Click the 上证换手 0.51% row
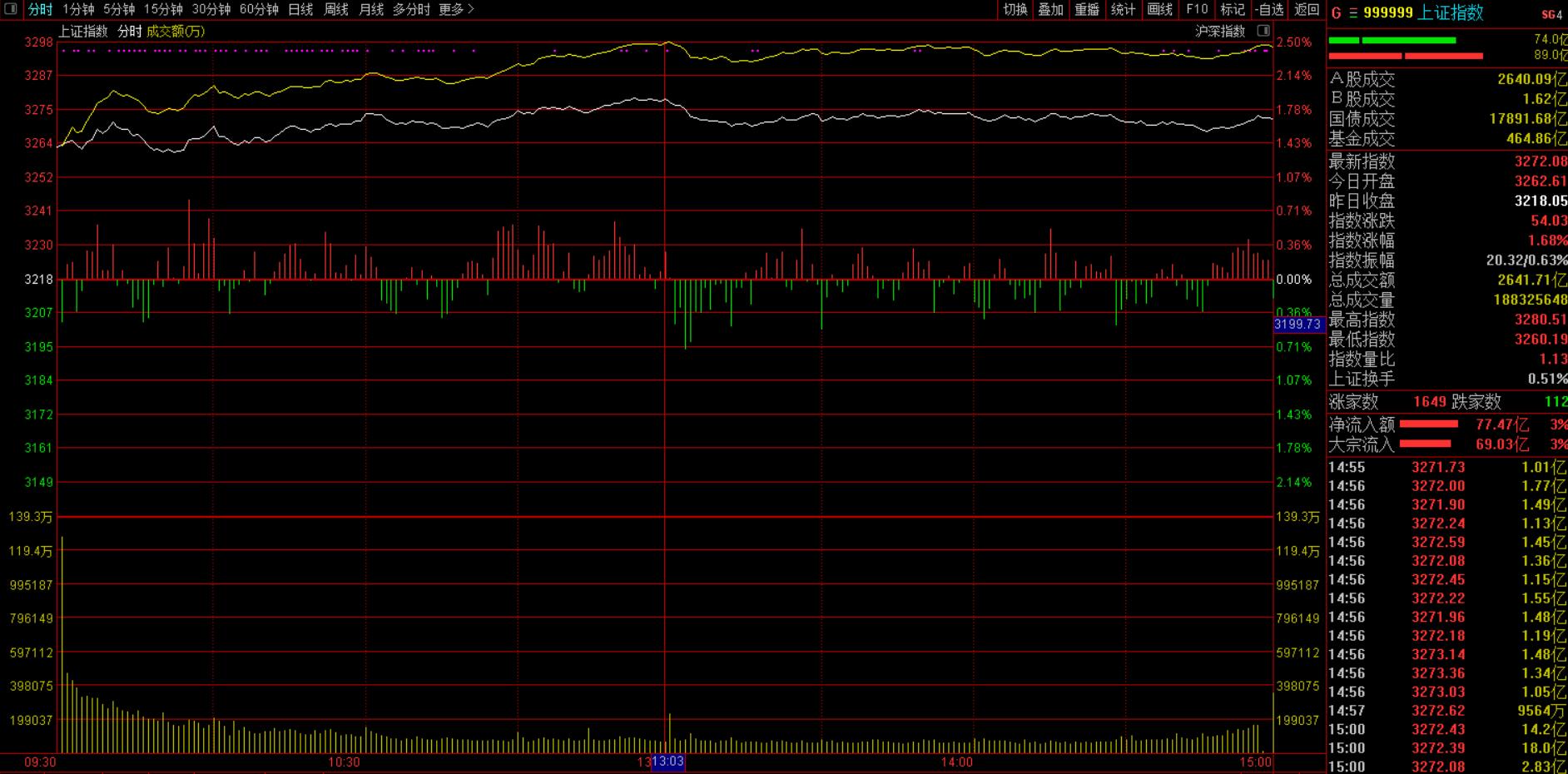 tap(1447, 380)
